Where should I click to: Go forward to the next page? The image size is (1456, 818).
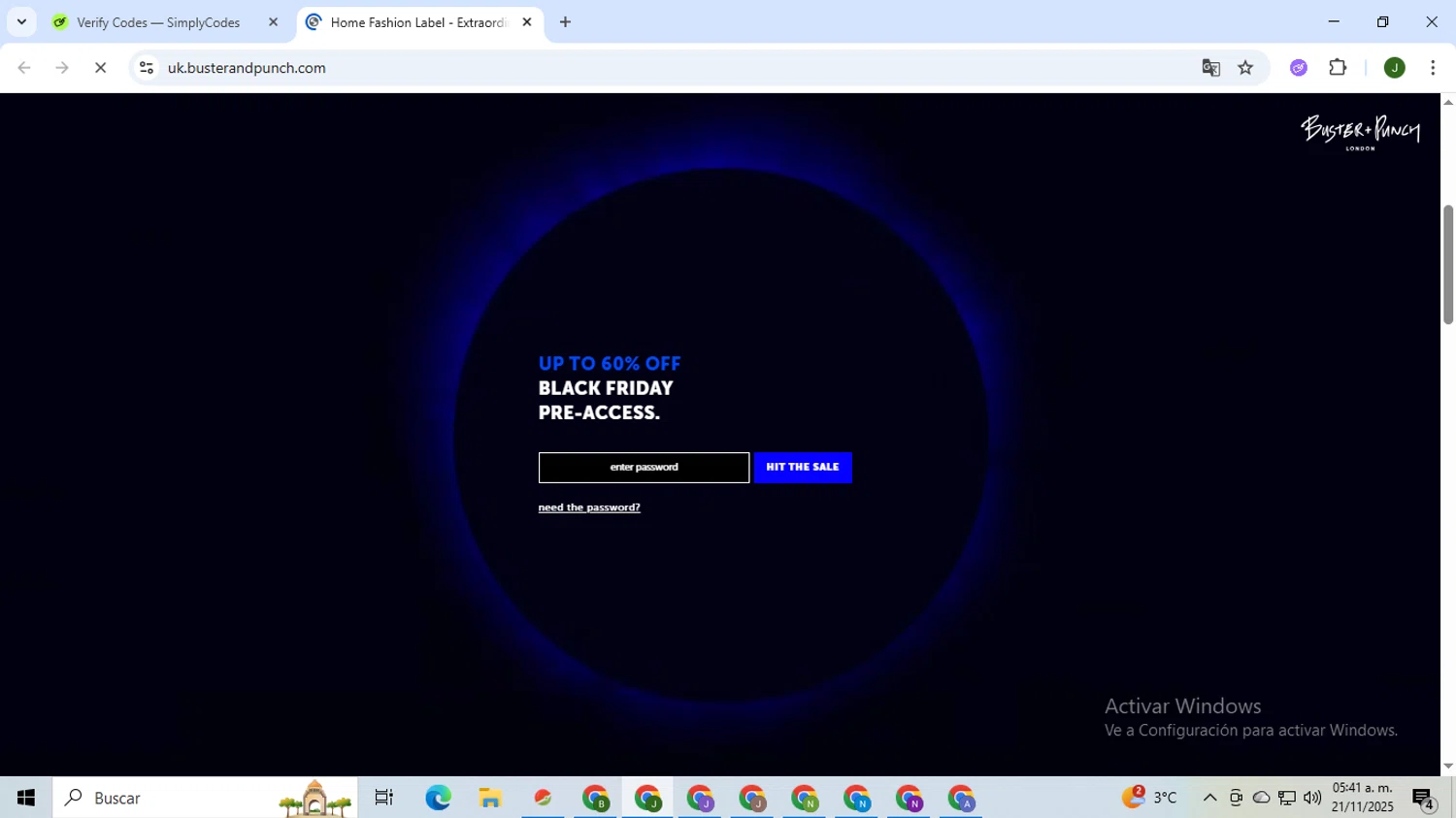click(62, 68)
